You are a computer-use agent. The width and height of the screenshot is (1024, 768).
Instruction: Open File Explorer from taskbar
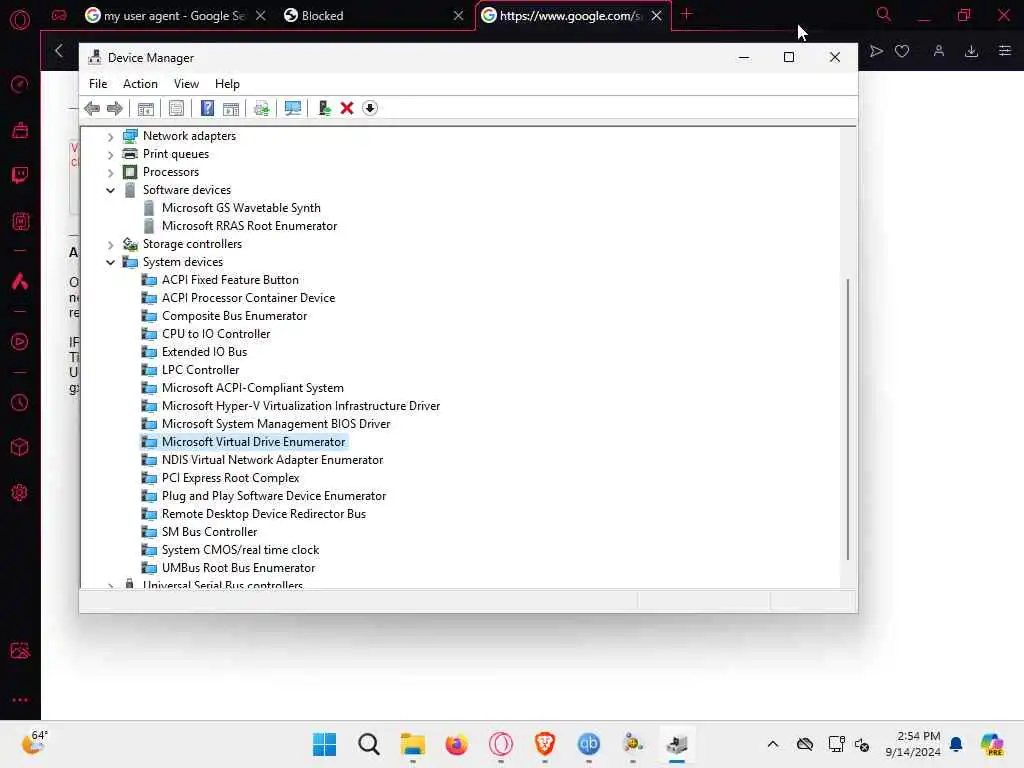(x=412, y=744)
